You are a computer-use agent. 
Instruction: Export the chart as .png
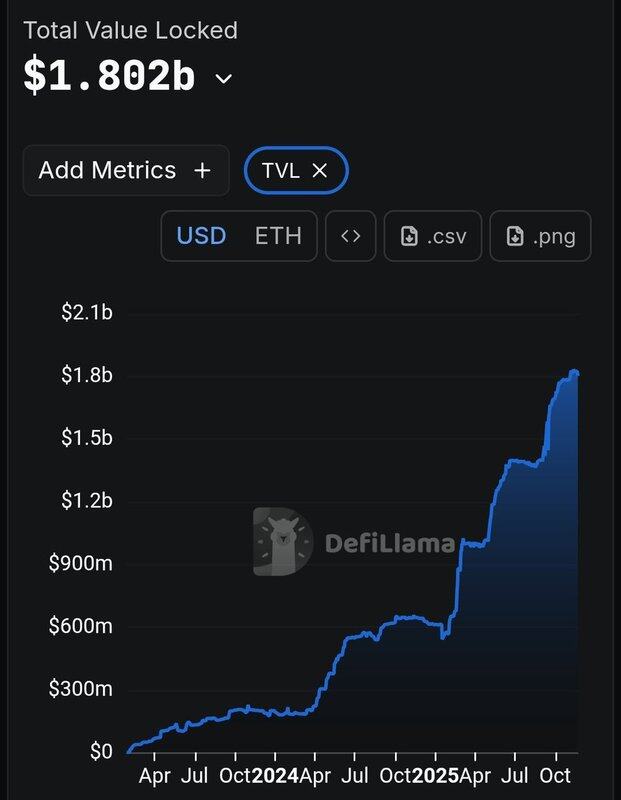[x=540, y=236]
